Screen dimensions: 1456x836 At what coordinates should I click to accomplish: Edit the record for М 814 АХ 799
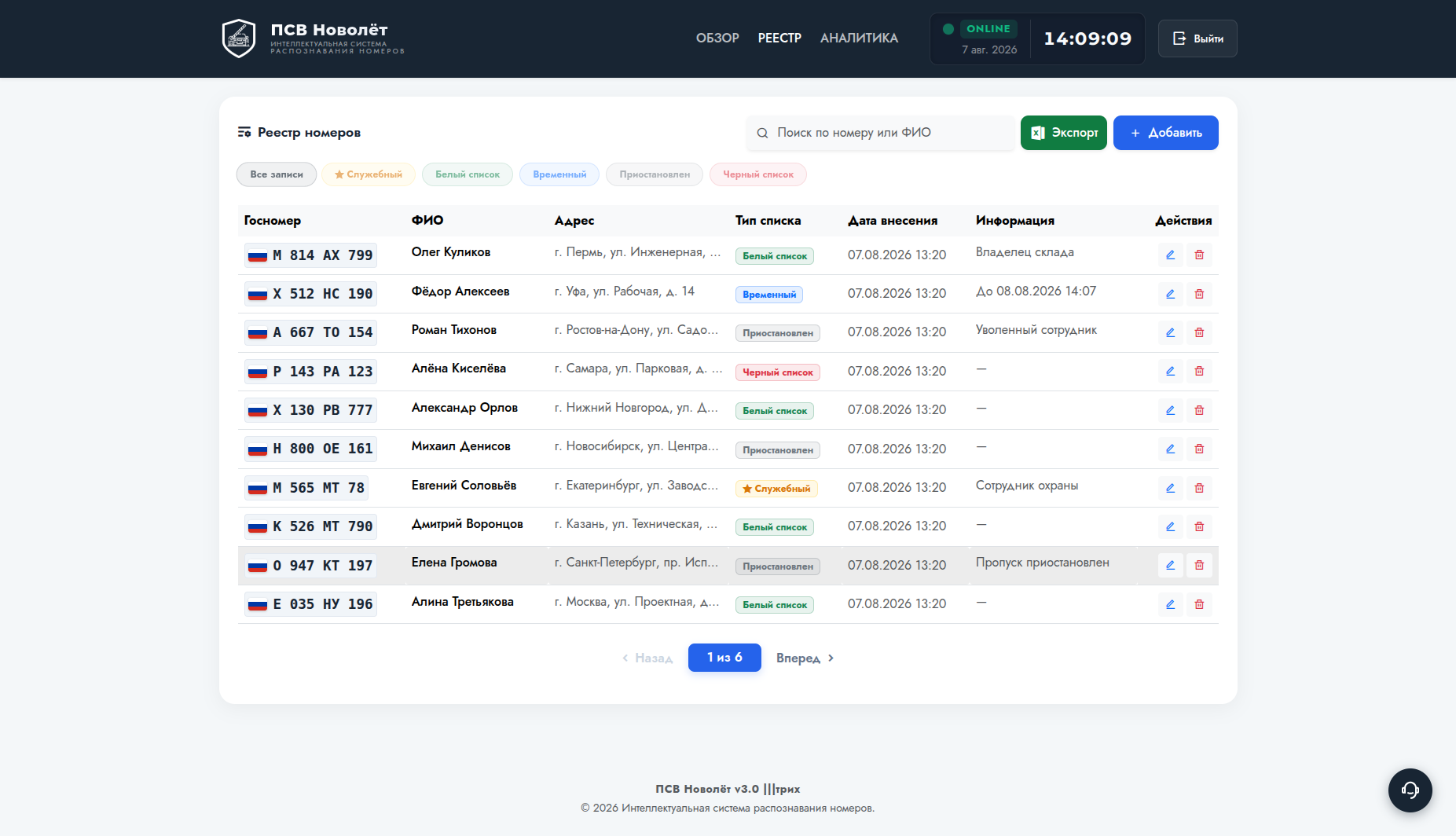point(1170,255)
